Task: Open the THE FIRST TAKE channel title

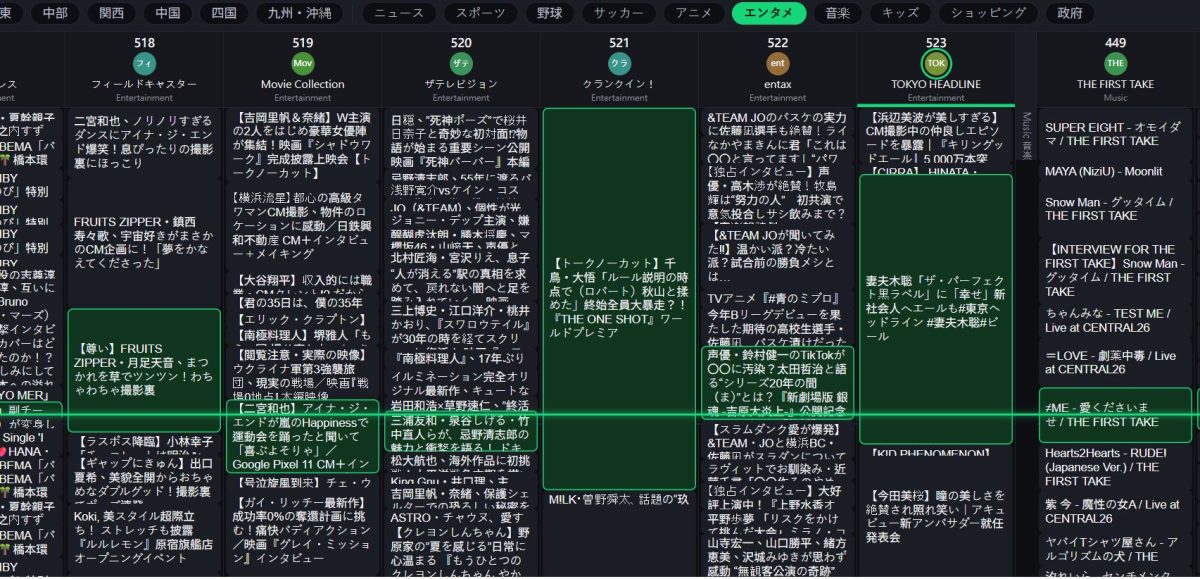Action: [1115, 85]
